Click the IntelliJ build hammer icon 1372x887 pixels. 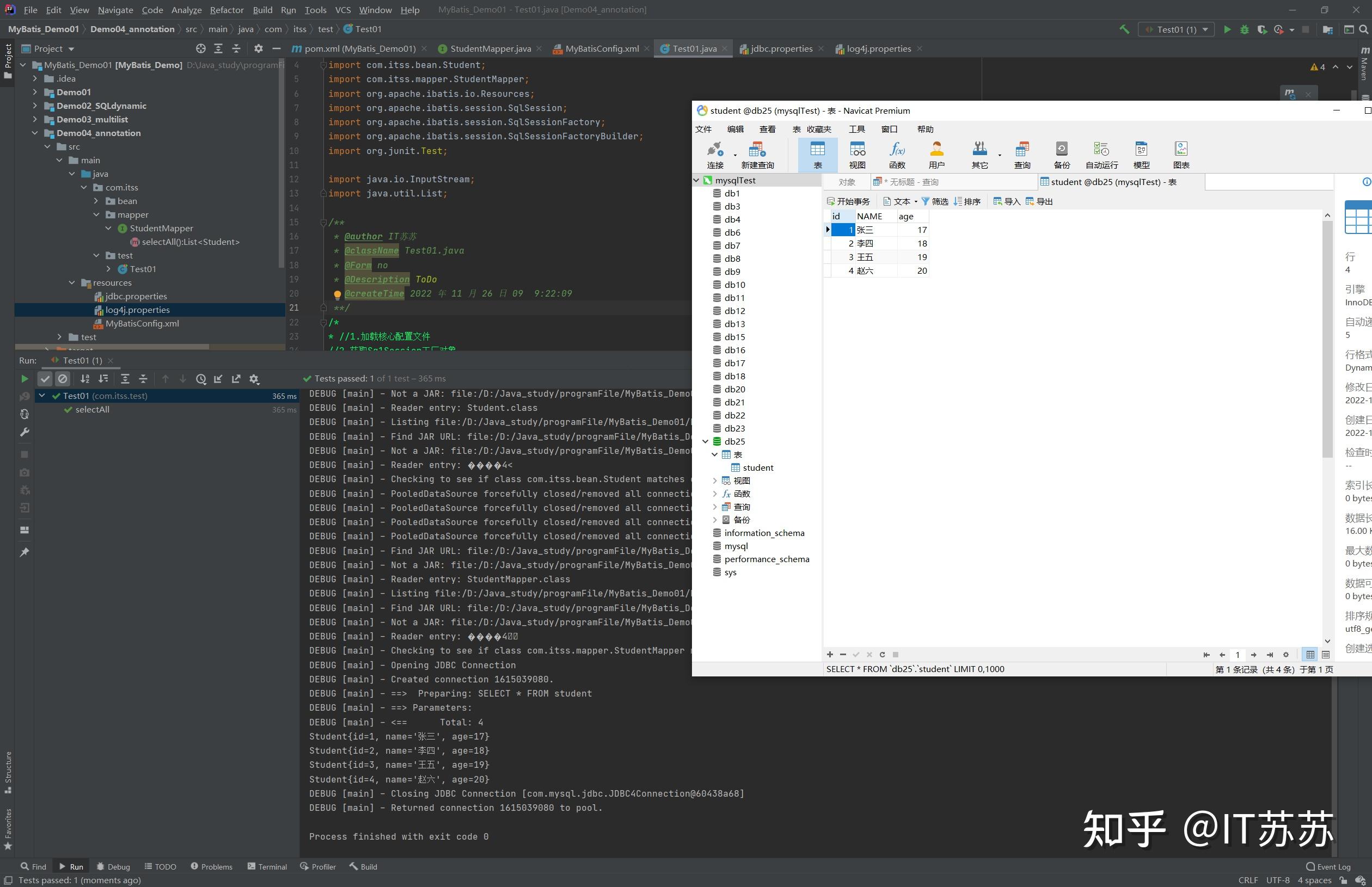1124,29
